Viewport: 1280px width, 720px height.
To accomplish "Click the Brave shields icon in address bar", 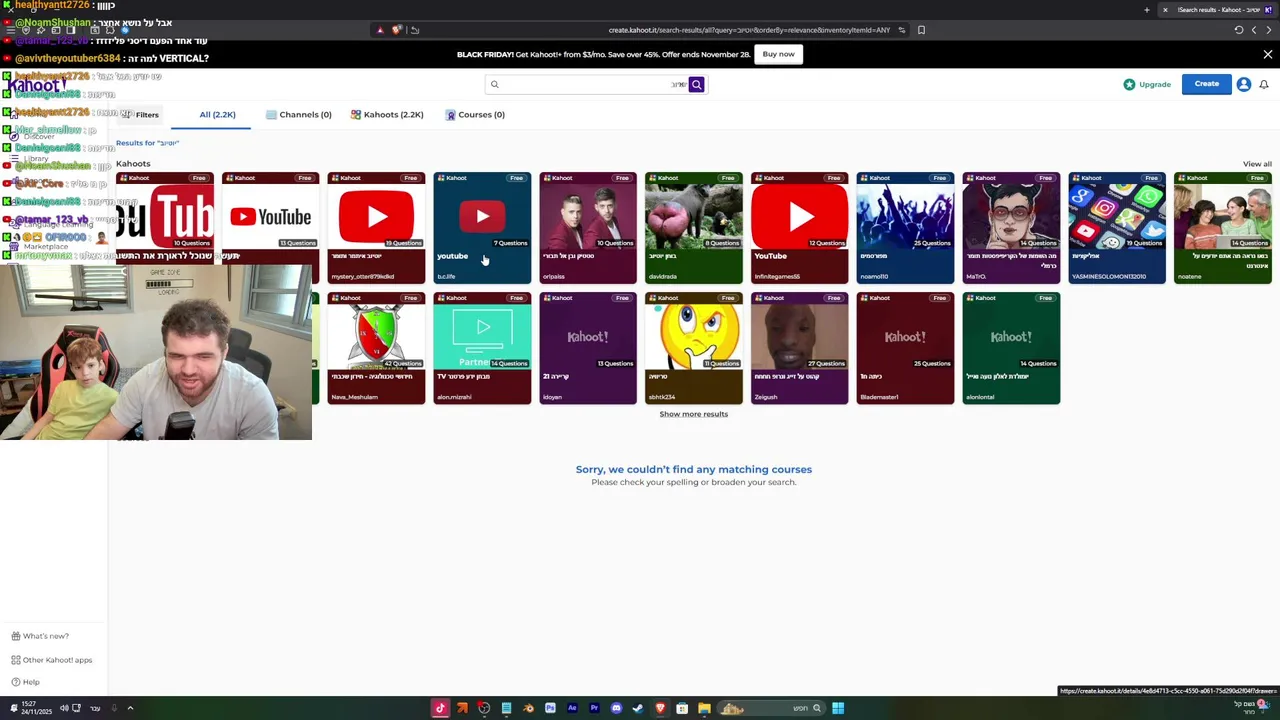I will [x=397, y=30].
